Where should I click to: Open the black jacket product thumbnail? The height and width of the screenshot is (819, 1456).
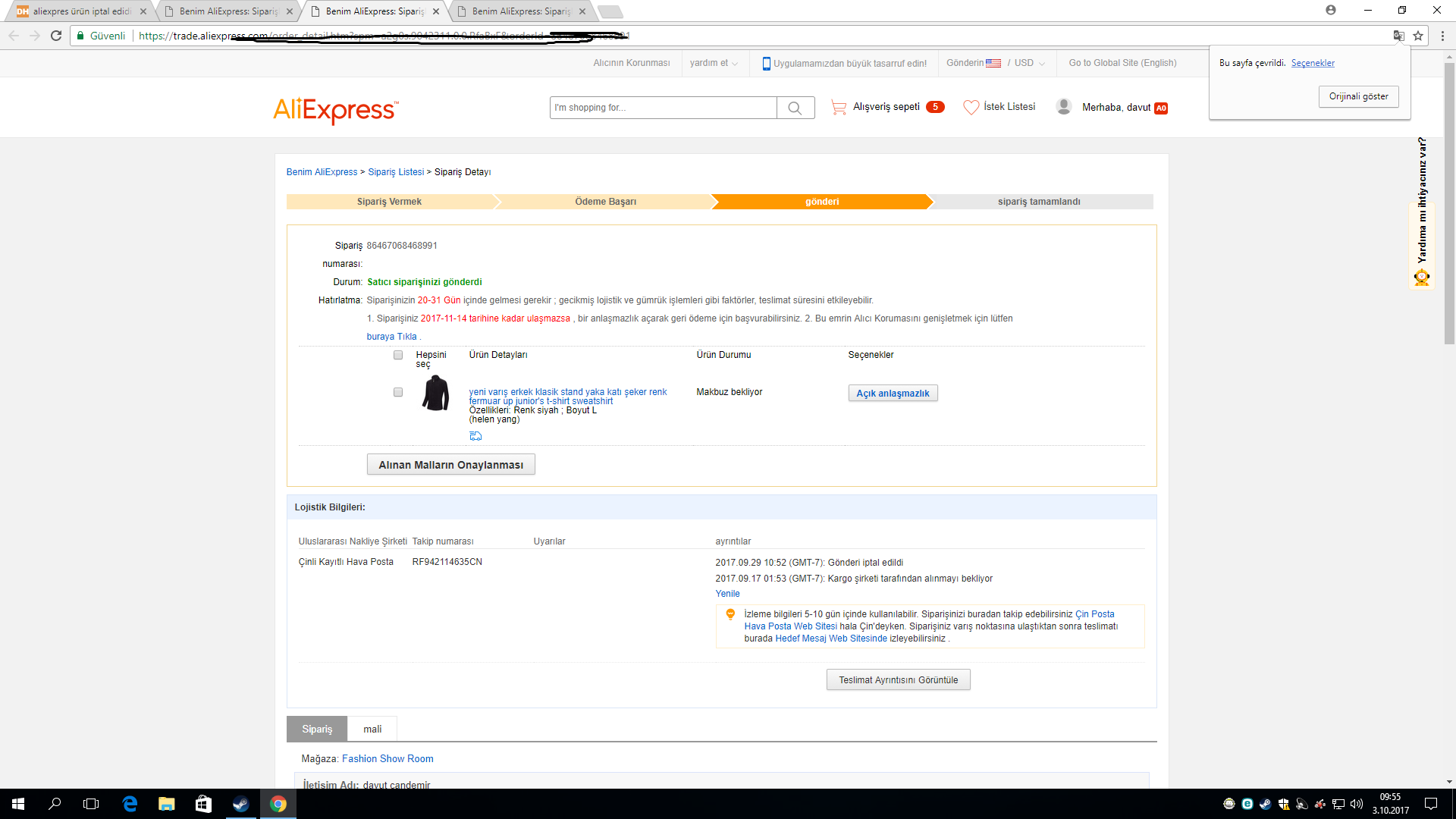pos(435,393)
